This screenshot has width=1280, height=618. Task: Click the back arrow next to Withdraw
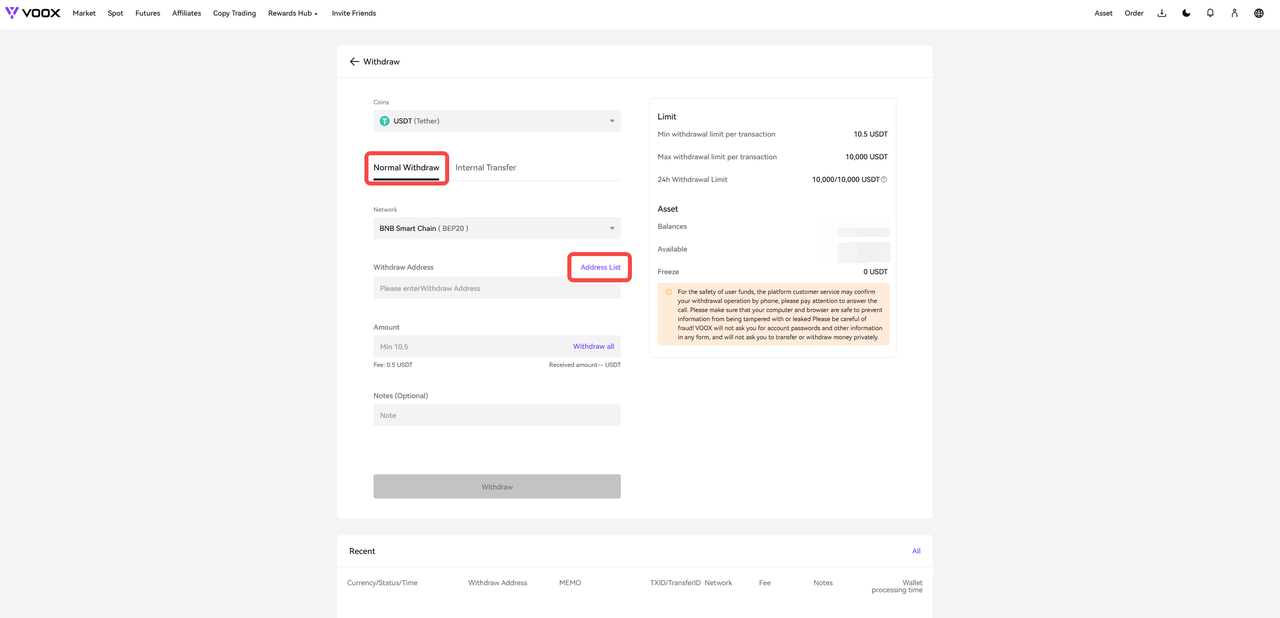(354, 62)
